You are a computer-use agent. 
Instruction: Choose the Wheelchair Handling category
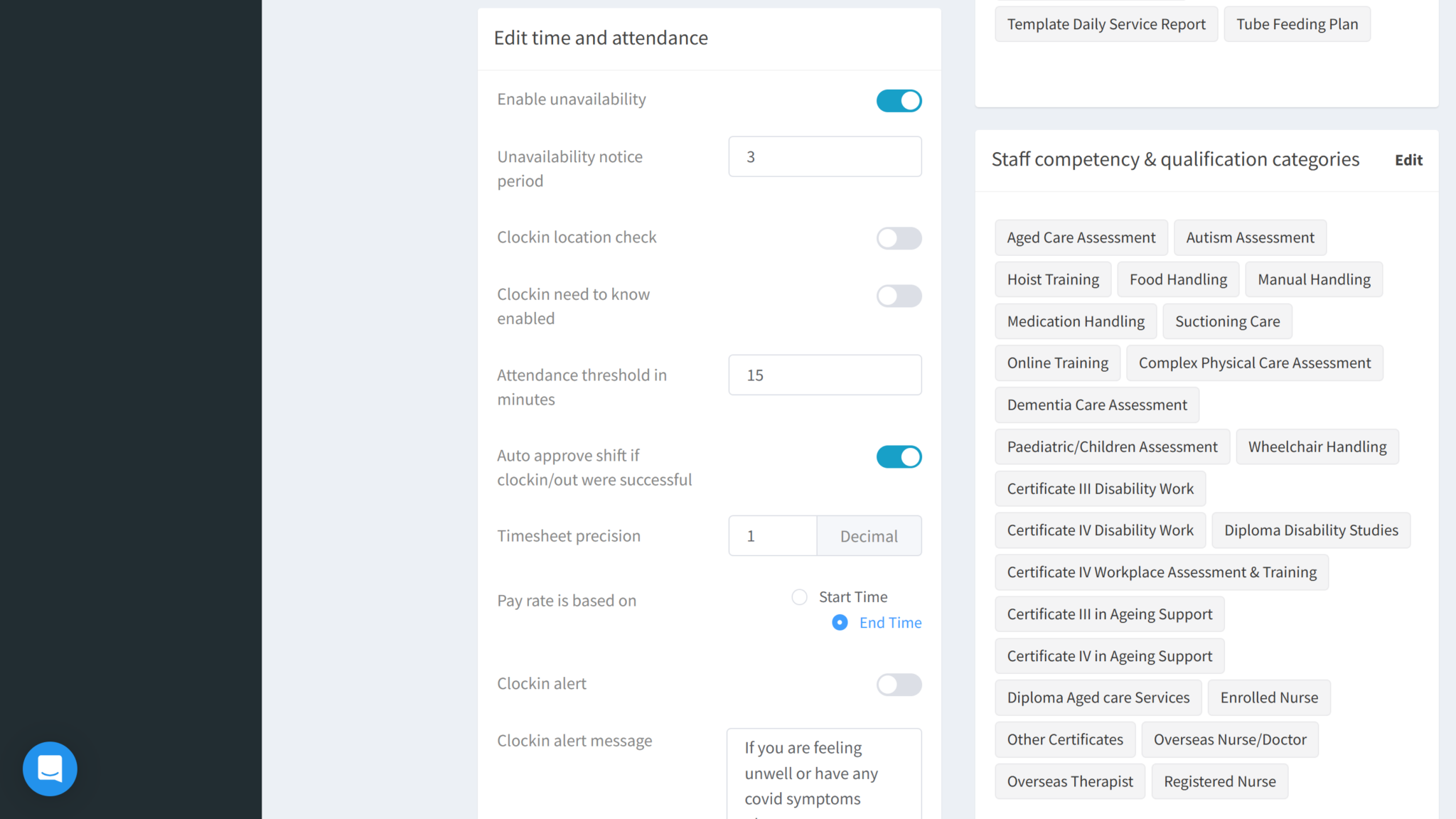[1317, 446]
